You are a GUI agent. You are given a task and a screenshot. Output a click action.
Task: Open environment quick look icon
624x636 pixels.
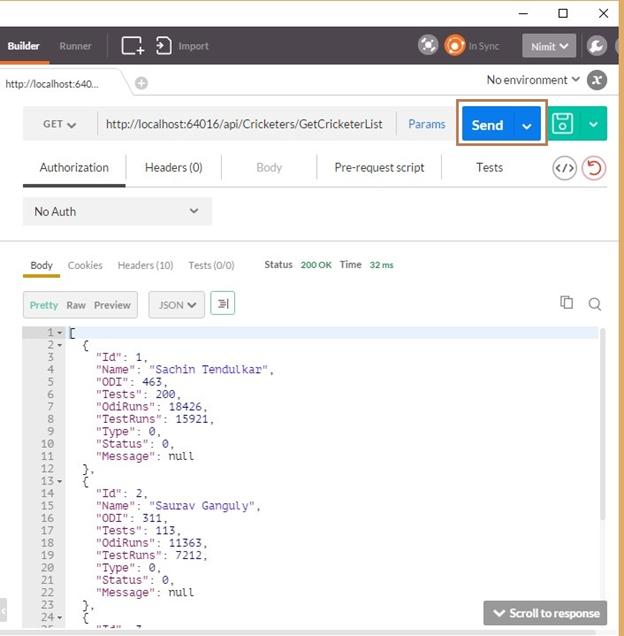pos(597,80)
